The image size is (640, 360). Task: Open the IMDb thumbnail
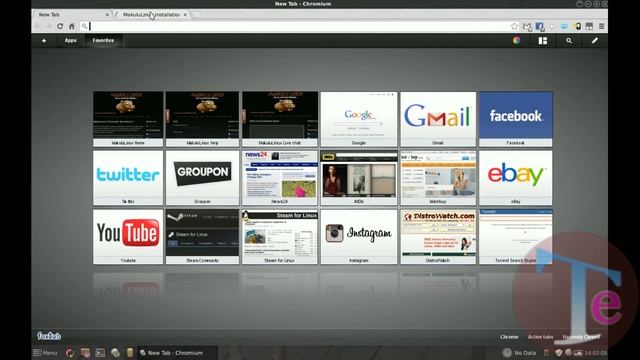click(359, 178)
